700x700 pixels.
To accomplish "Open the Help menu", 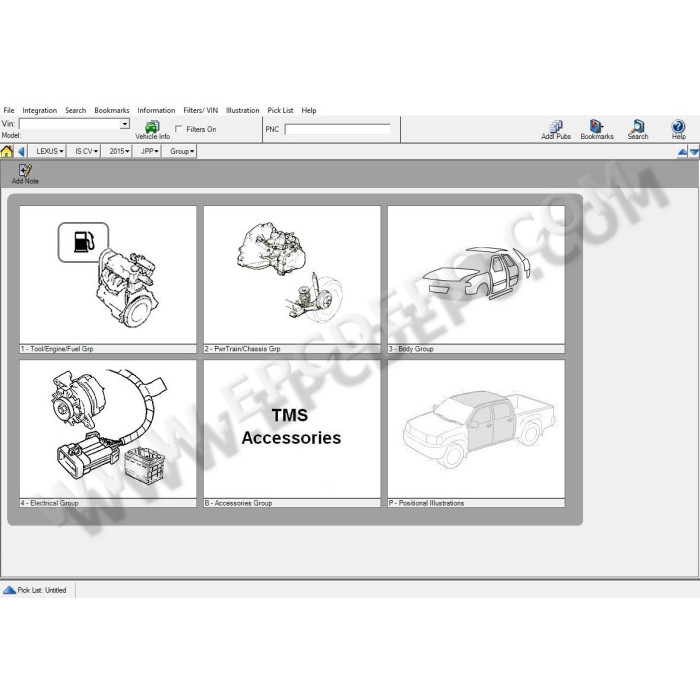I will pos(308,110).
